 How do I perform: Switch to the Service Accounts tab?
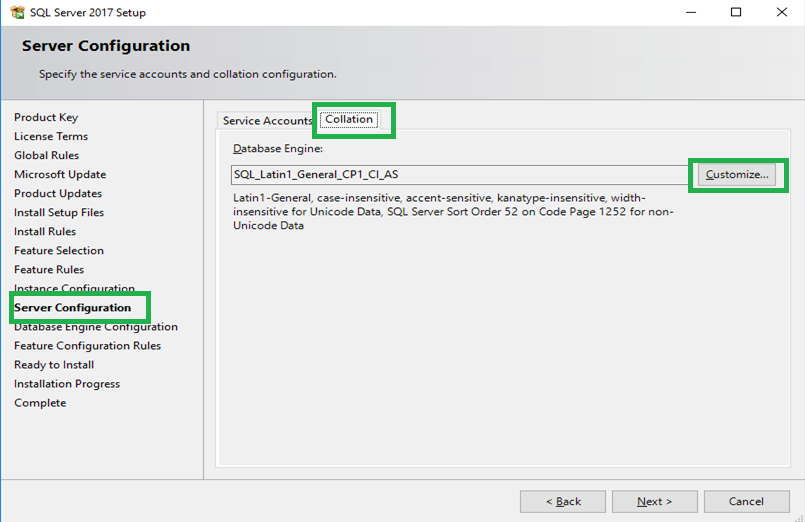pyautogui.click(x=267, y=121)
